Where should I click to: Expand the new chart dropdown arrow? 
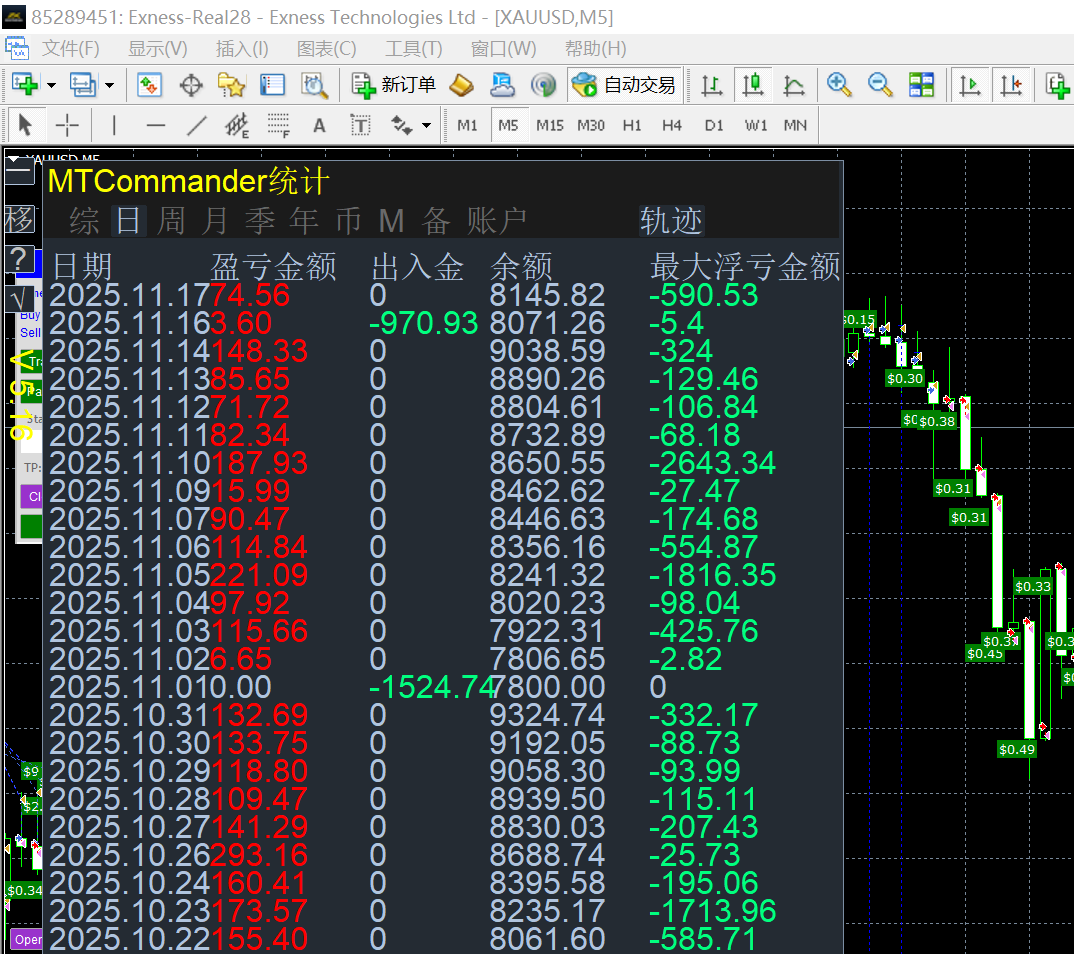point(51,86)
